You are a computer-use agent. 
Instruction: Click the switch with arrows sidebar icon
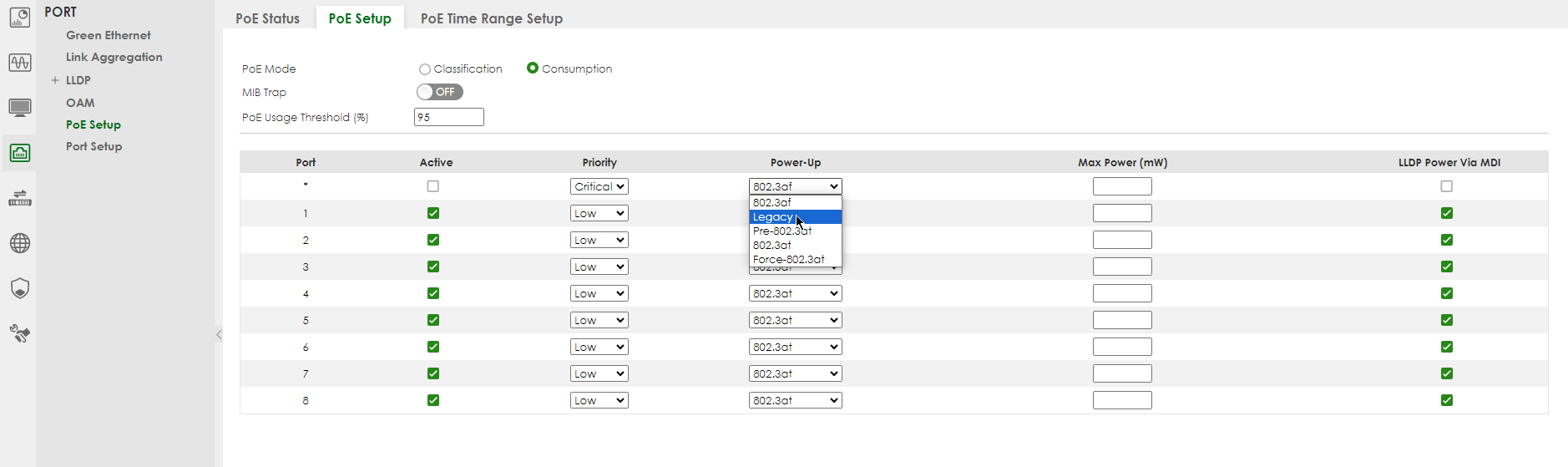[x=19, y=198]
